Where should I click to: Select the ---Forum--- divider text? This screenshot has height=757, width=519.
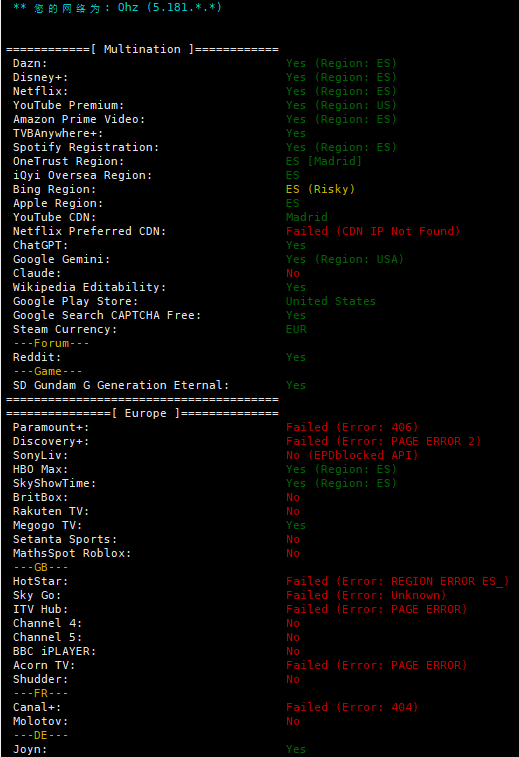(51, 343)
